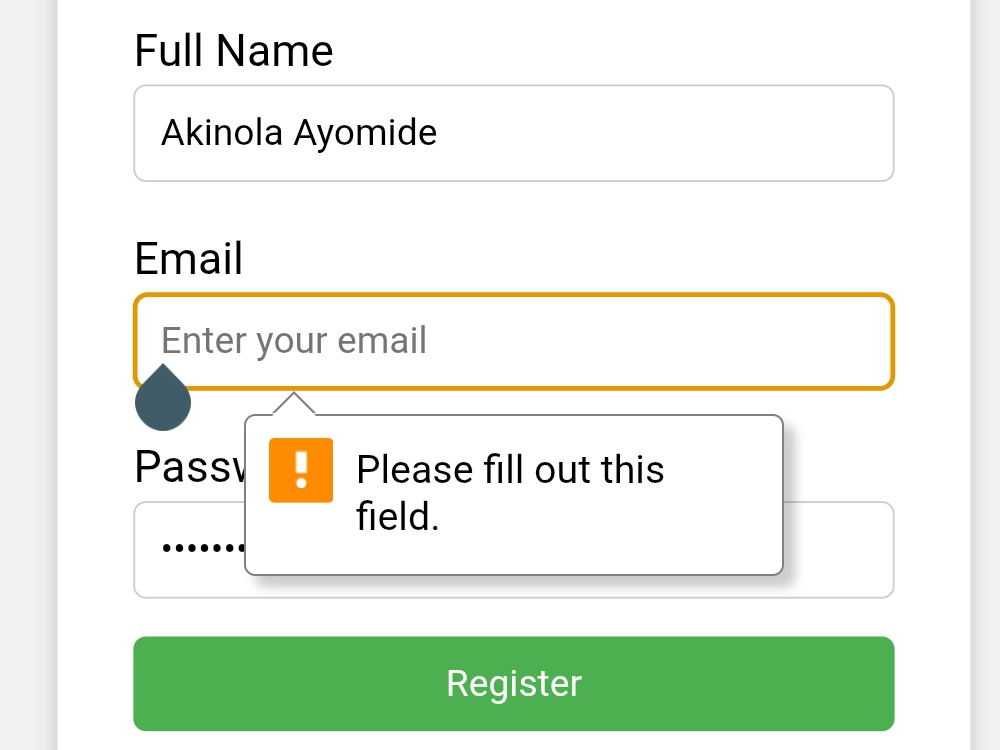Tap the teal teardrop cursor handle
The image size is (1000, 750).
[163, 398]
